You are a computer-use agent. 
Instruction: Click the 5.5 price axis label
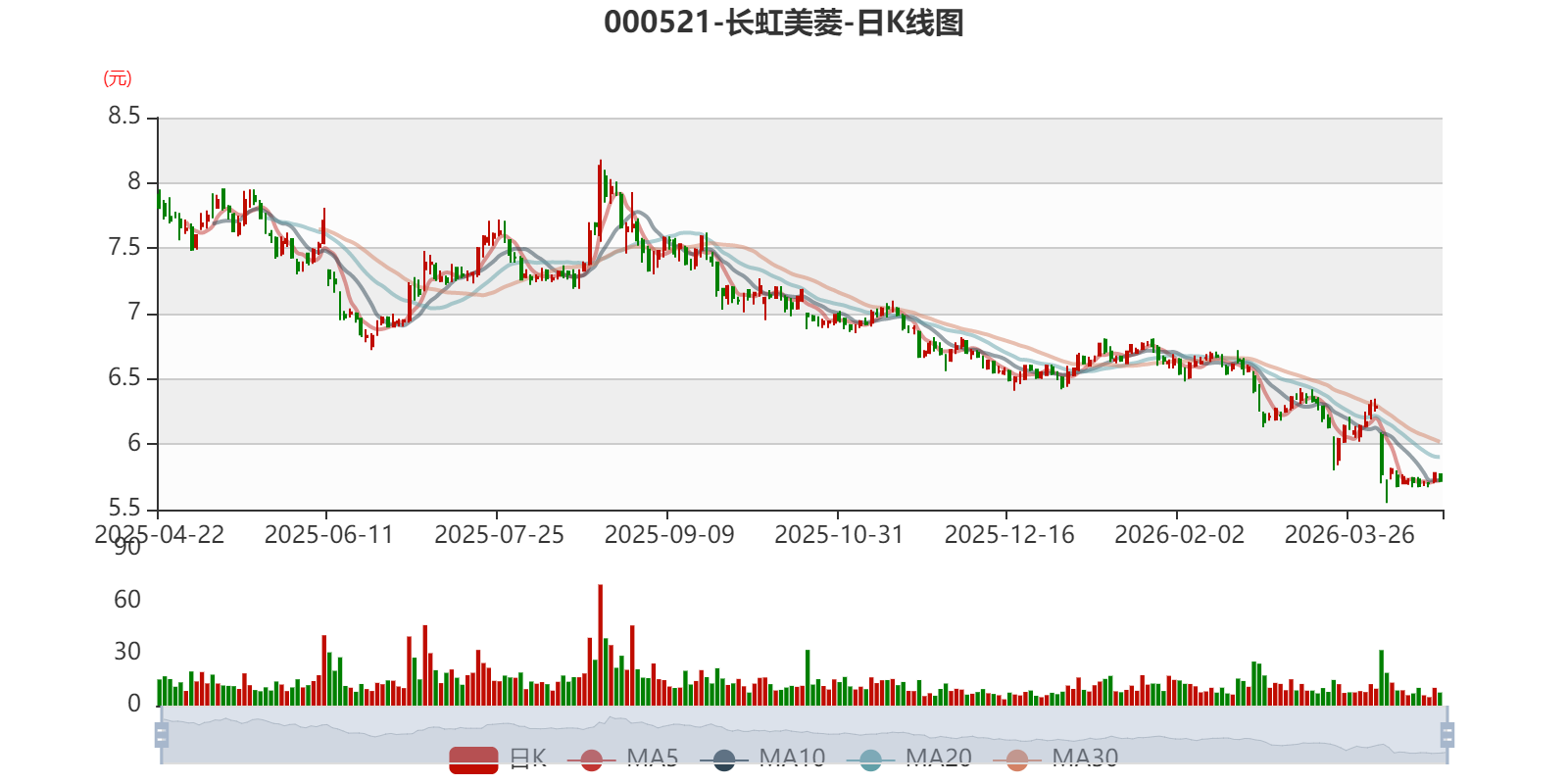tap(124, 509)
